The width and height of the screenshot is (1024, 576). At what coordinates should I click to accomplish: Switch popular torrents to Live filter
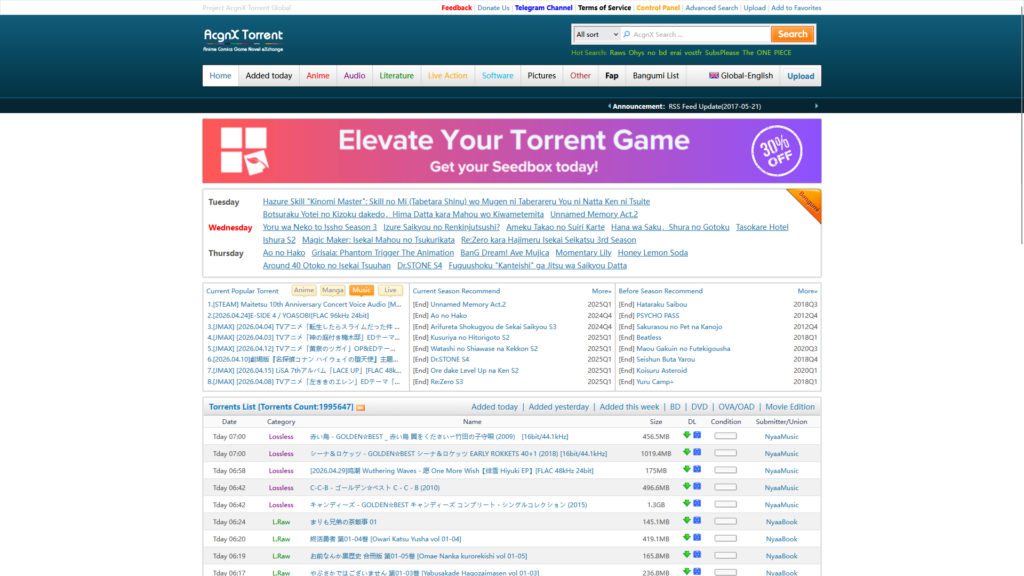[x=390, y=290]
